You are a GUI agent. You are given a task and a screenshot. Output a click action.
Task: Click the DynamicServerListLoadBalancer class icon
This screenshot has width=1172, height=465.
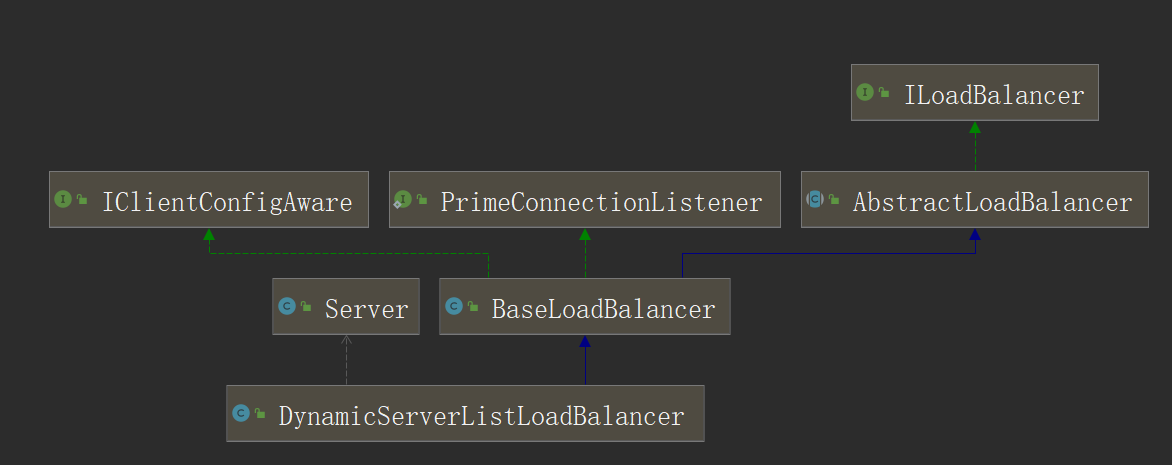coord(241,413)
